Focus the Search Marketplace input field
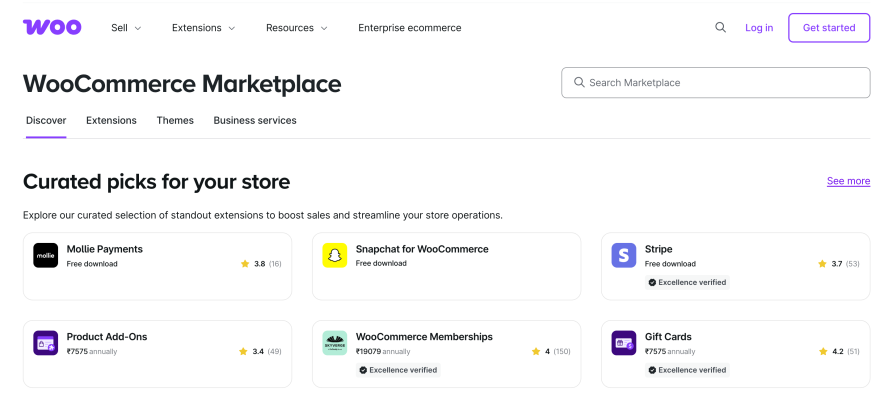The image size is (884, 405). [715, 82]
